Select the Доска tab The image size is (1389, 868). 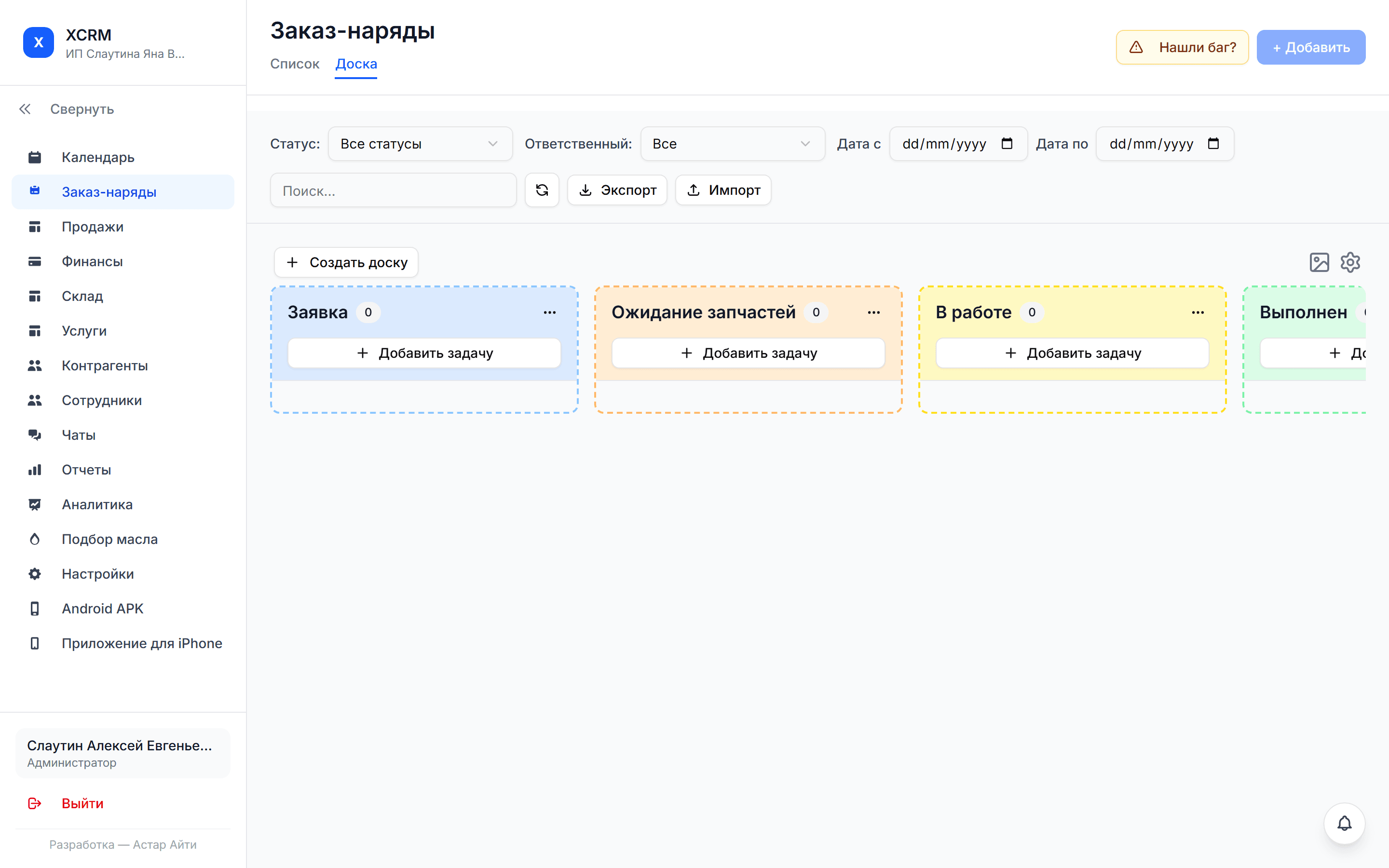coord(356,64)
